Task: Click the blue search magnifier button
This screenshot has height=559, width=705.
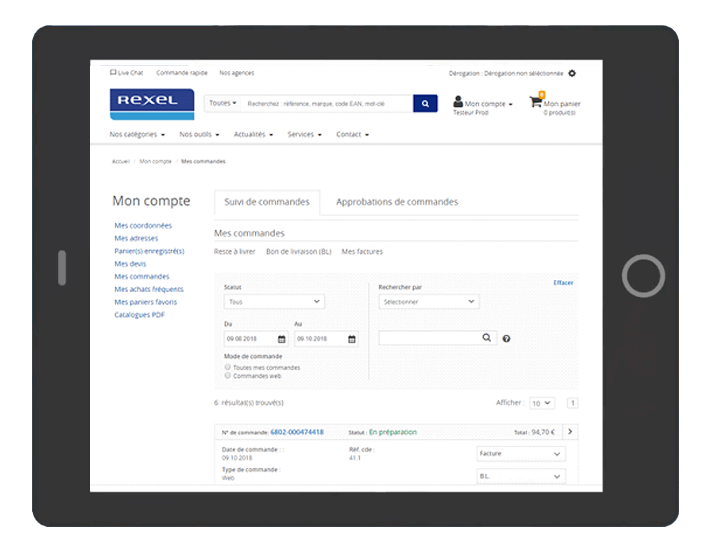Action: tap(425, 103)
